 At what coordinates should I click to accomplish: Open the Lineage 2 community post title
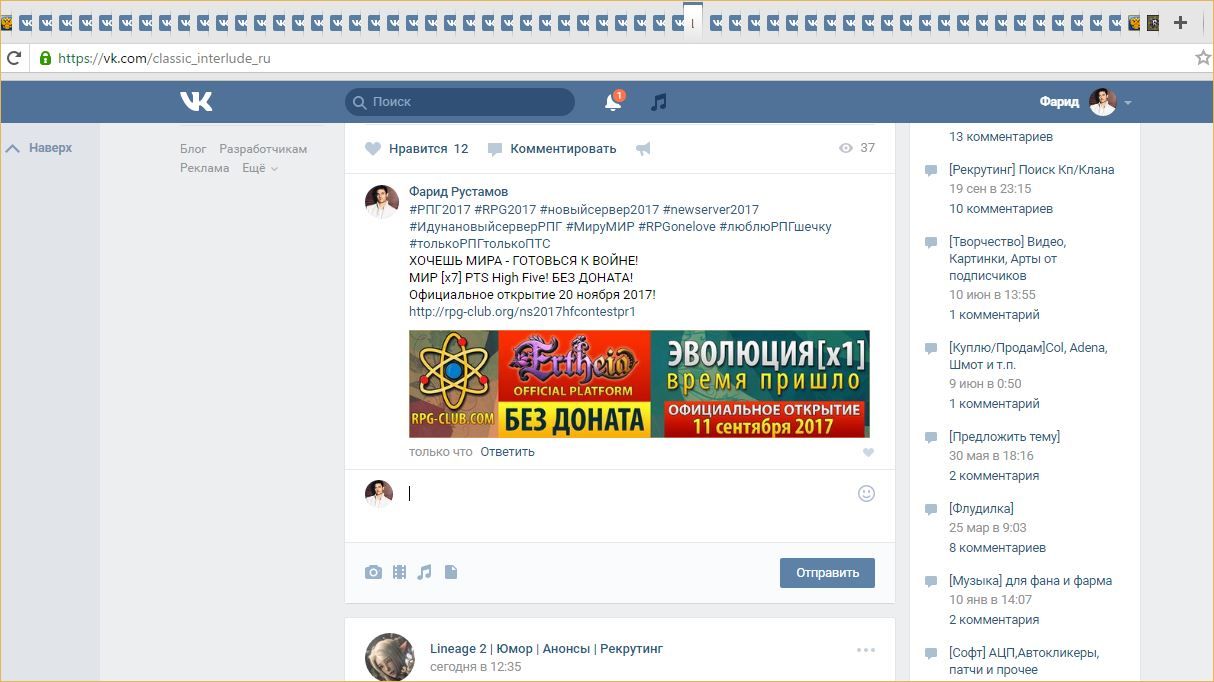pyautogui.click(x=546, y=649)
